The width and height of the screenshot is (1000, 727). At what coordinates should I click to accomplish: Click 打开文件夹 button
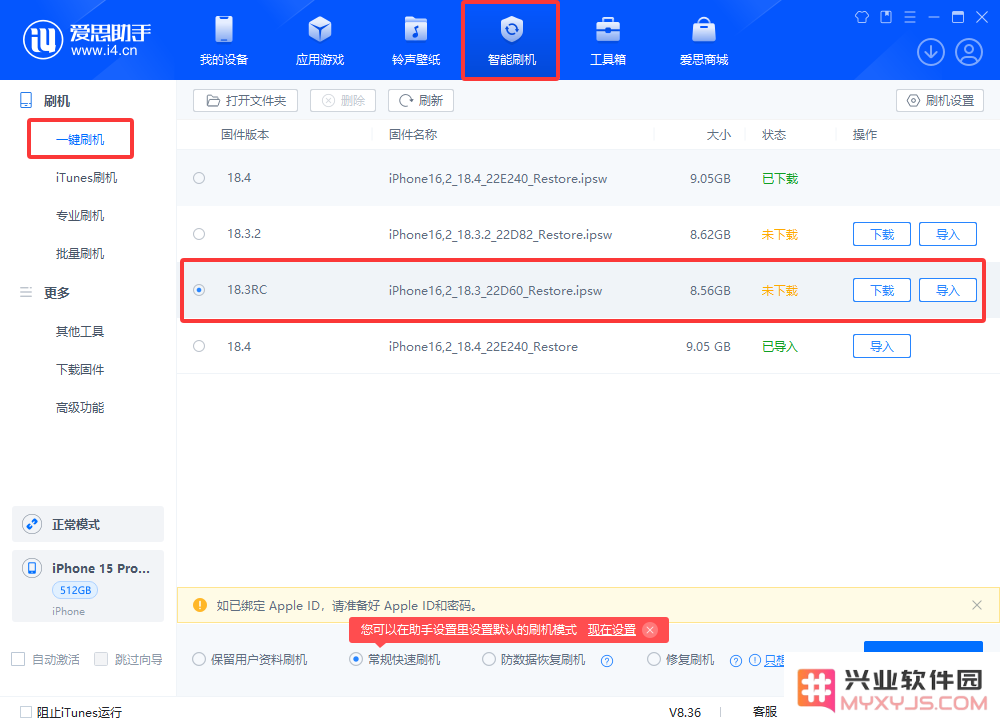[246, 101]
